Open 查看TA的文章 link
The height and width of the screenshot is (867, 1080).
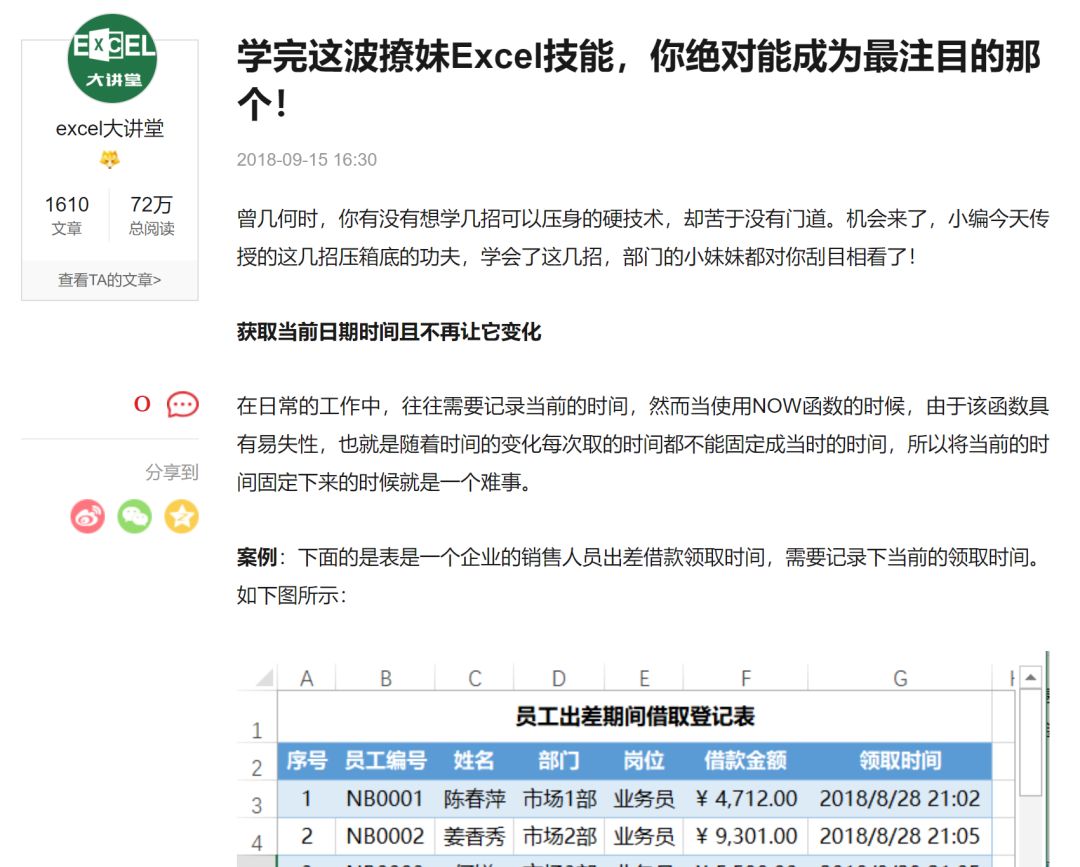click(x=110, y=280)
